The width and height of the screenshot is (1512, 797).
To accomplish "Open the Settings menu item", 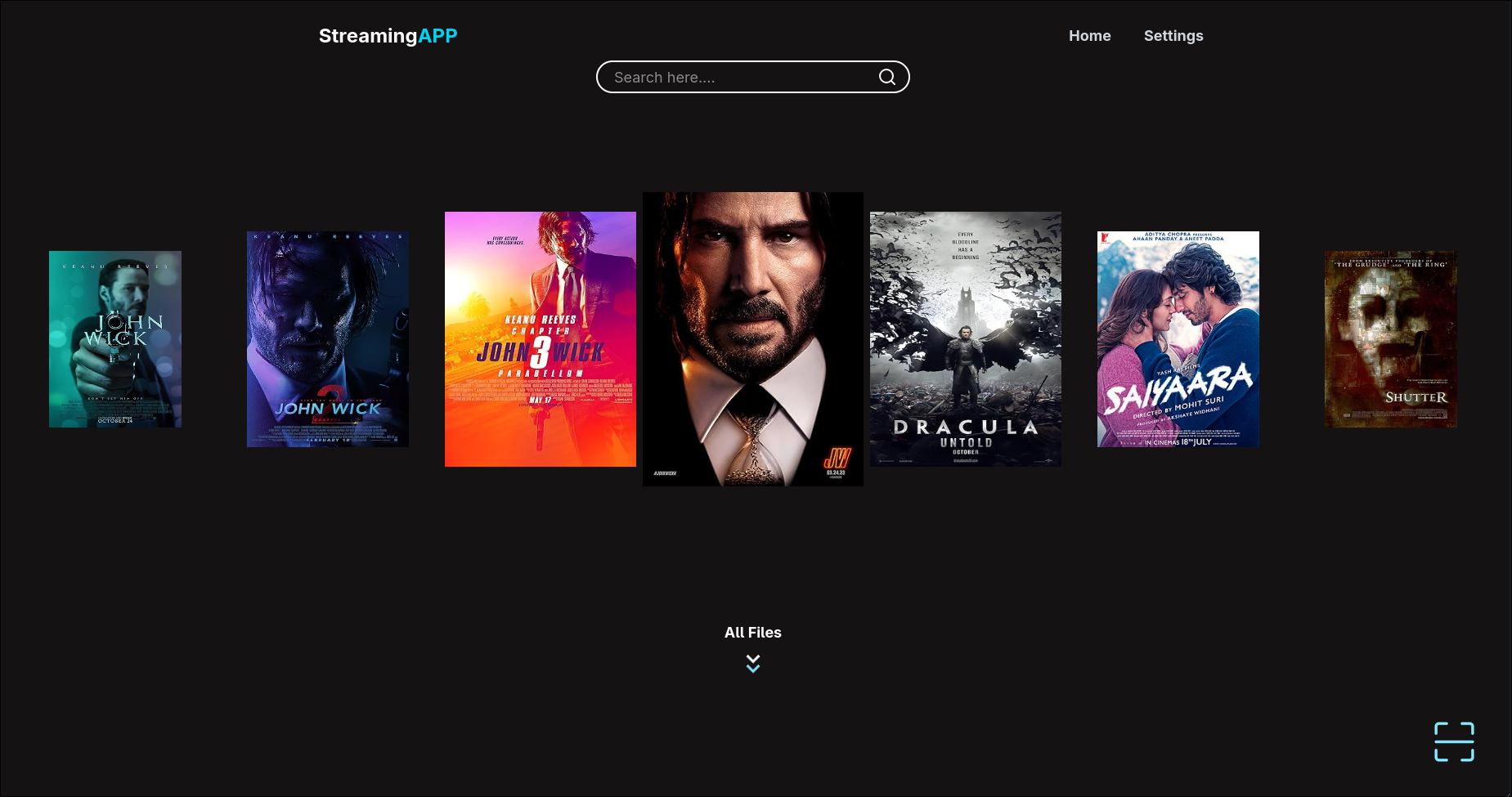I will 1173,36.
